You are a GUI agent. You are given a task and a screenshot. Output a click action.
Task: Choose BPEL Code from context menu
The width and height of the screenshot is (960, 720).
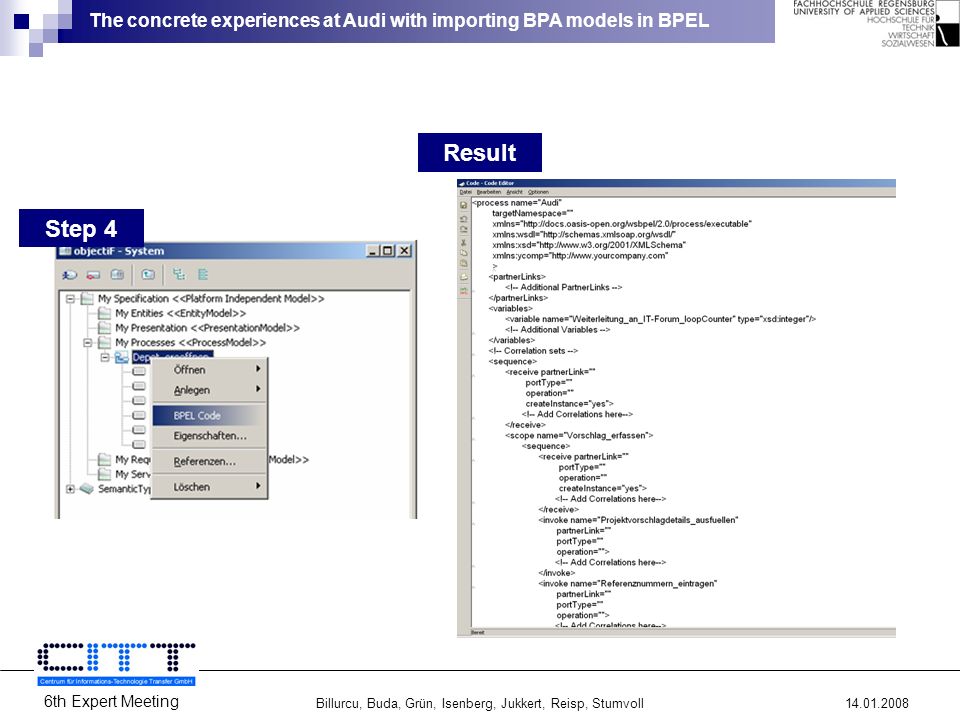coord(209,416)
